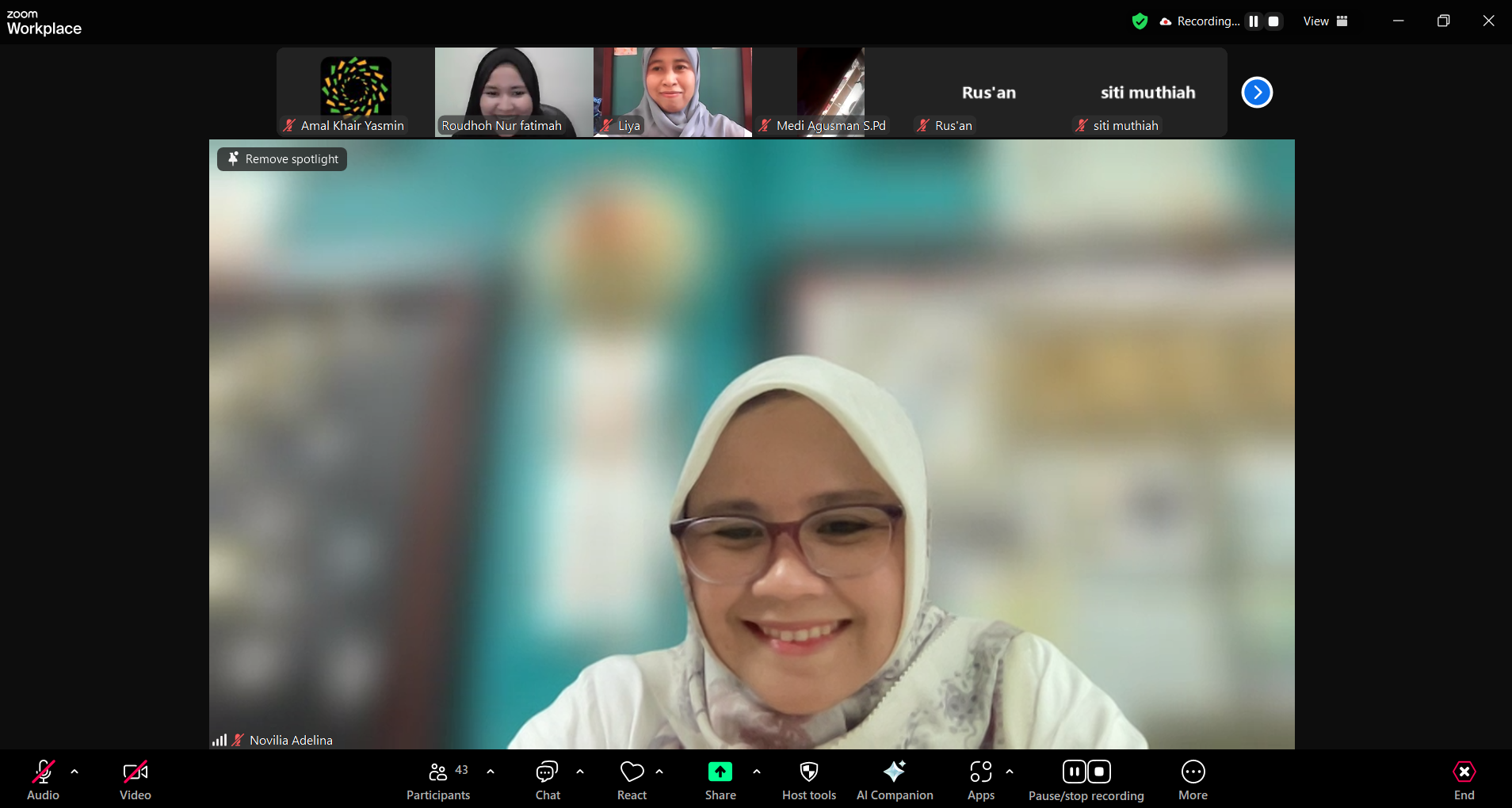Open the Apps panel
The height and width of the screenshot is (808, 1512).
pos(981,780)
